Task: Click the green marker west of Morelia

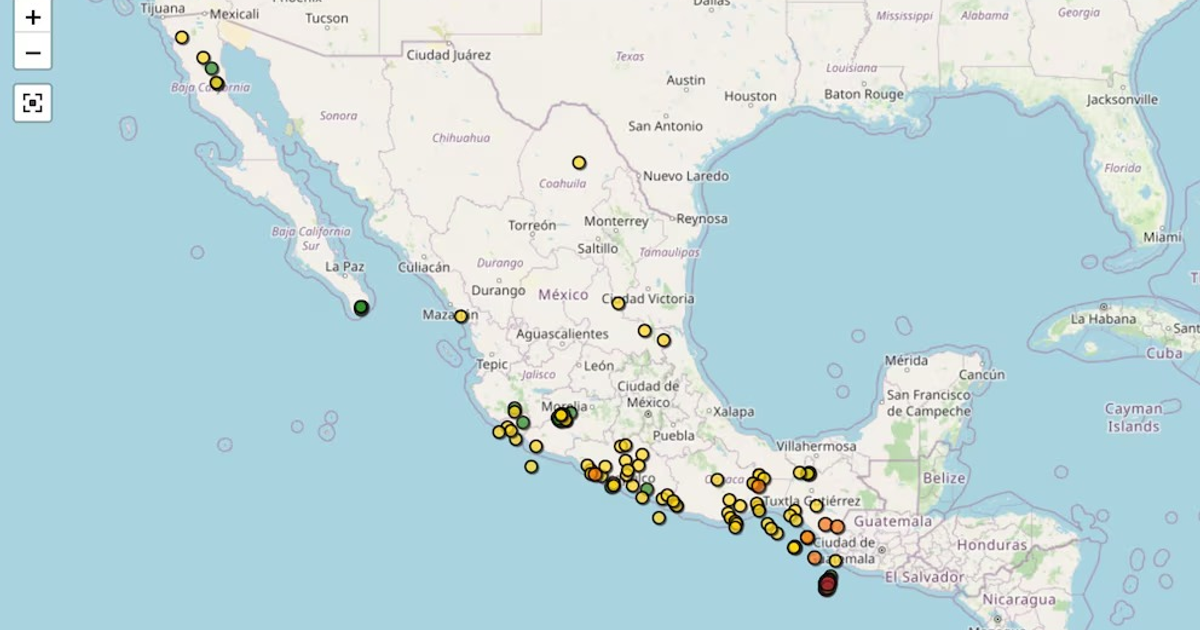Action: tap(523, 421)
